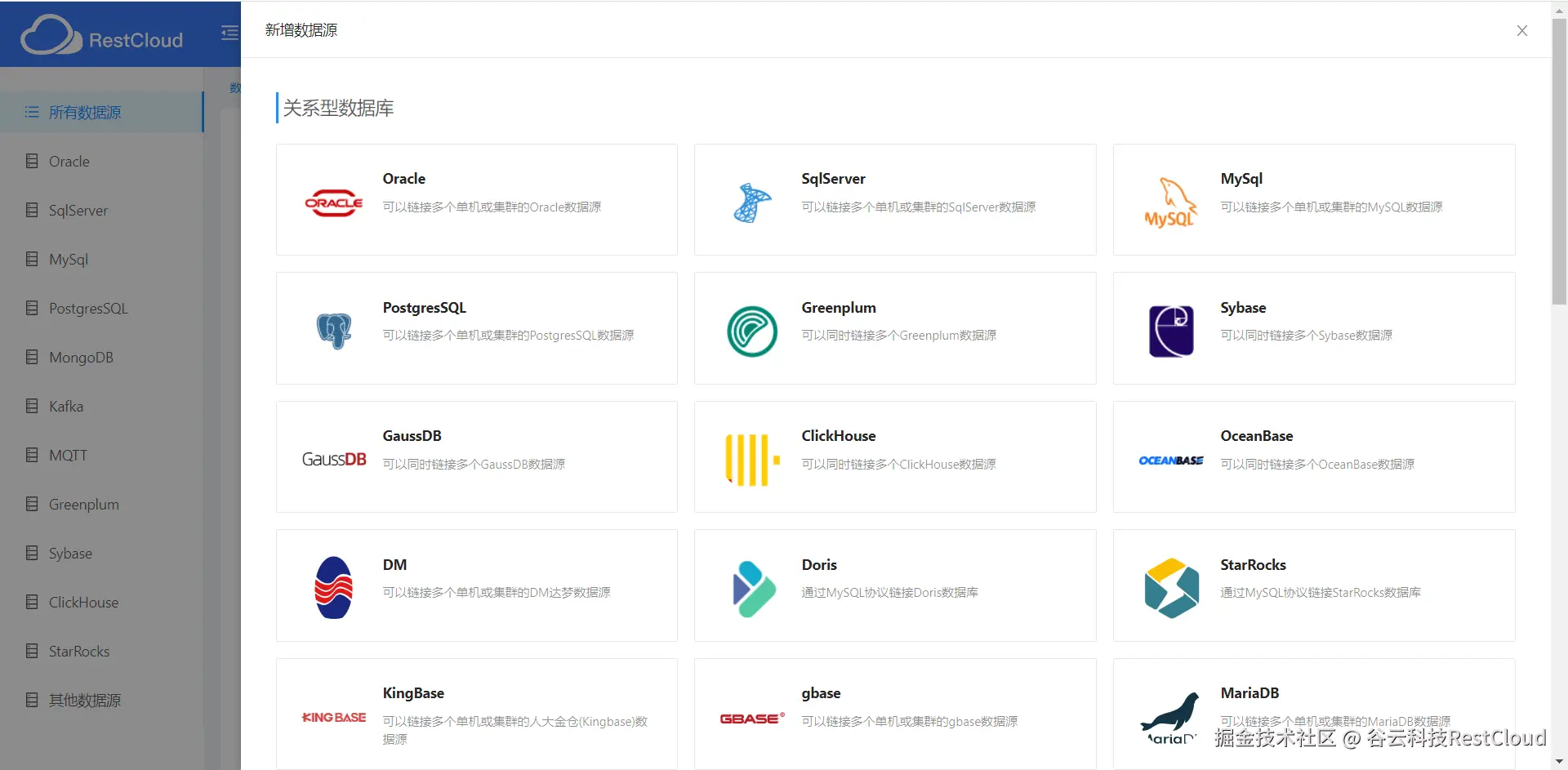The height and width of the screenshot is (770, 1568).
Task: Click the SqlServer logo icon
Action: click(x=752, y=203)
